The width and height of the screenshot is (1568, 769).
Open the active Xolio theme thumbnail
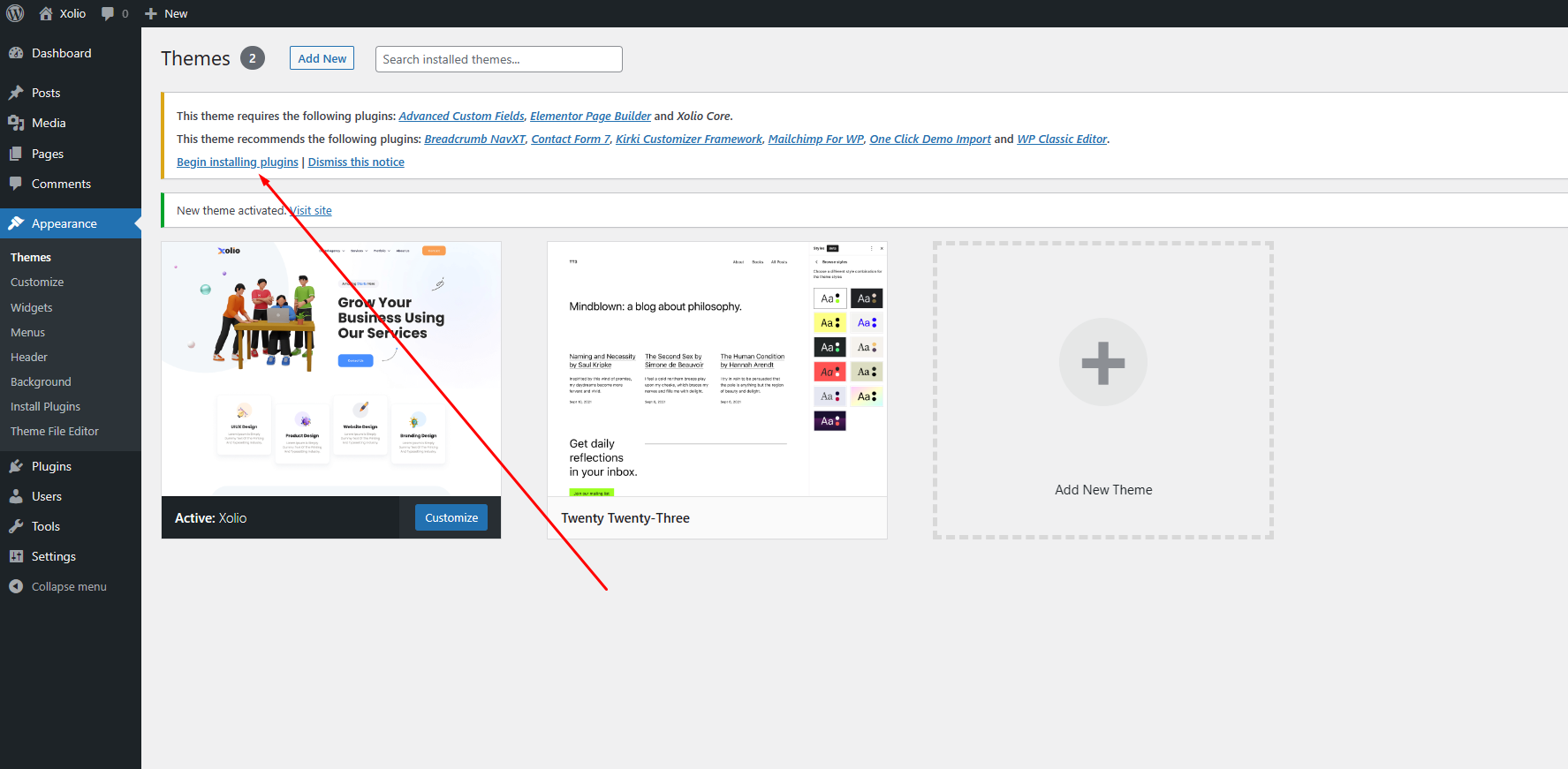(331, 369)
